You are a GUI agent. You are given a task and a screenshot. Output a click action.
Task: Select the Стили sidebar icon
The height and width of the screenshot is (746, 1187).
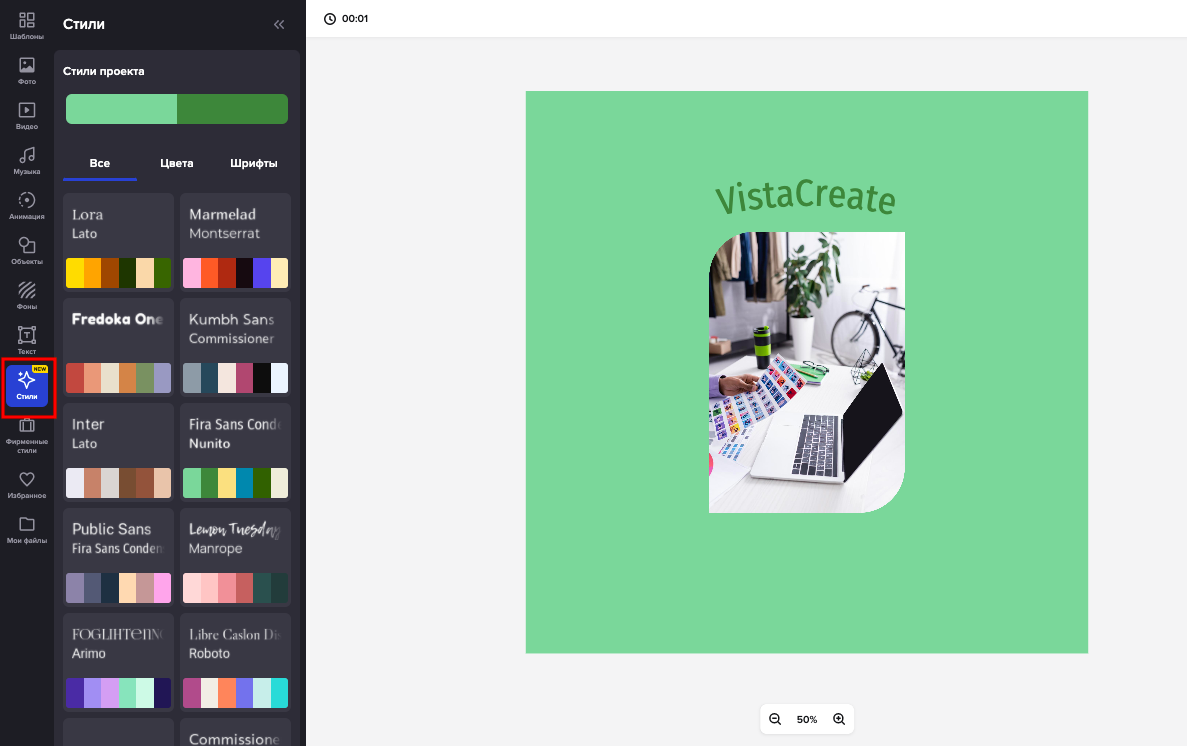(x=27, y=385)
